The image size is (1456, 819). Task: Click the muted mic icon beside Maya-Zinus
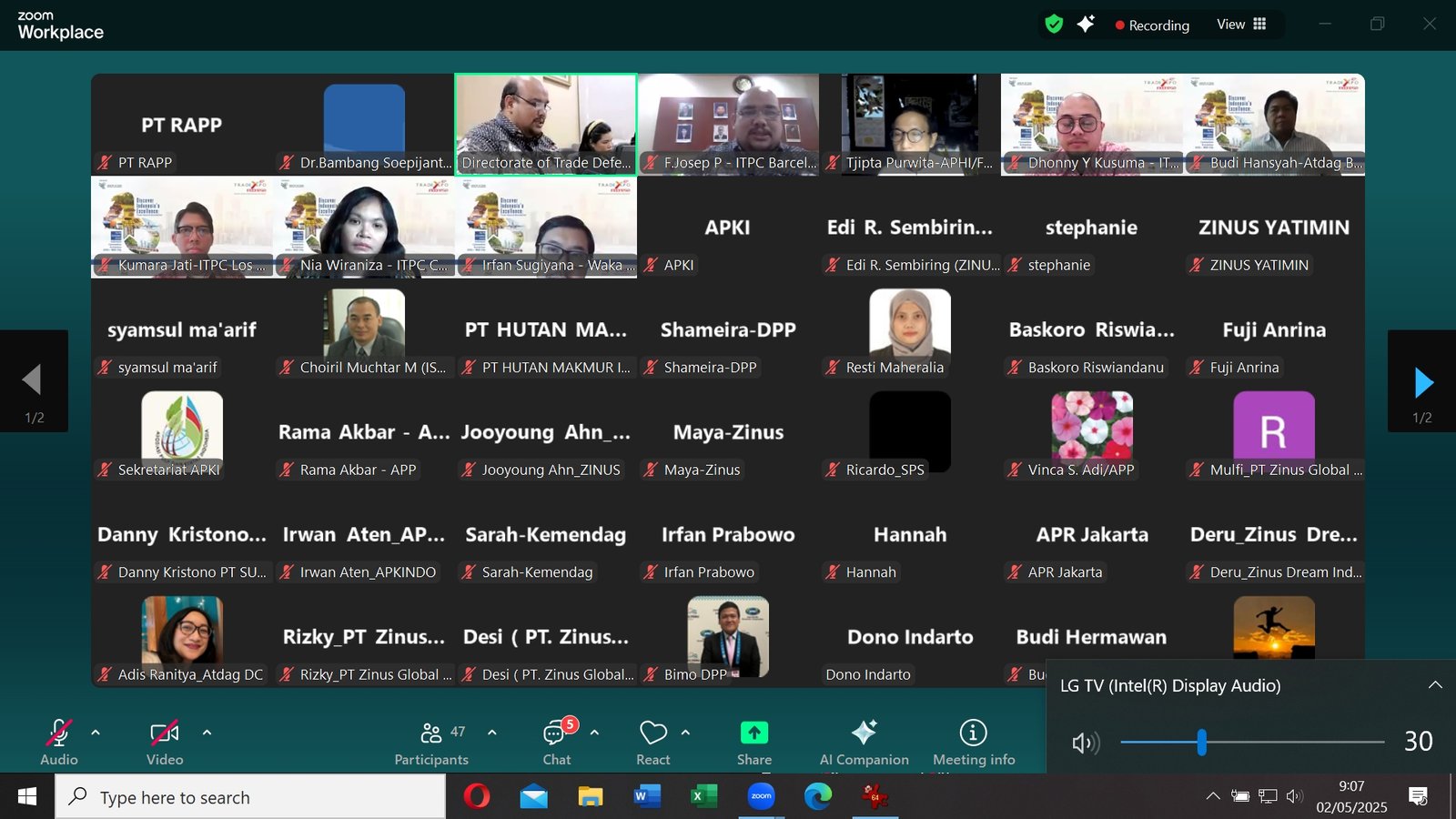click(651, 470)
